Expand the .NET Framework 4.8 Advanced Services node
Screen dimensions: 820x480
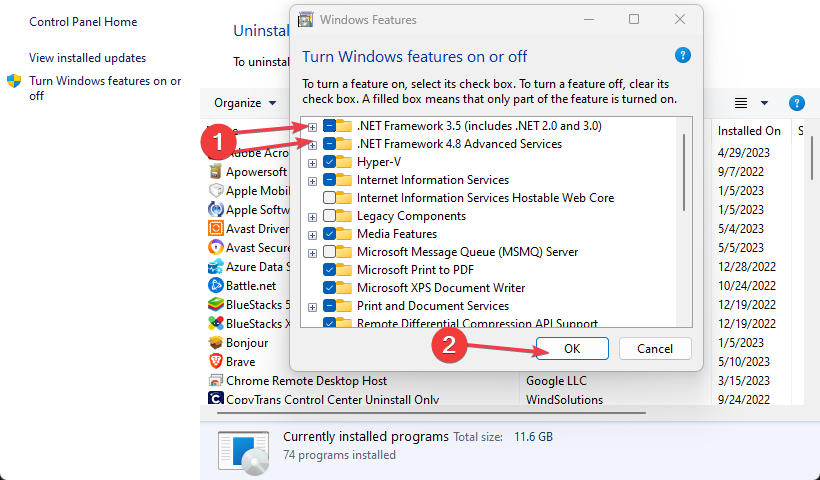(312, 145)
